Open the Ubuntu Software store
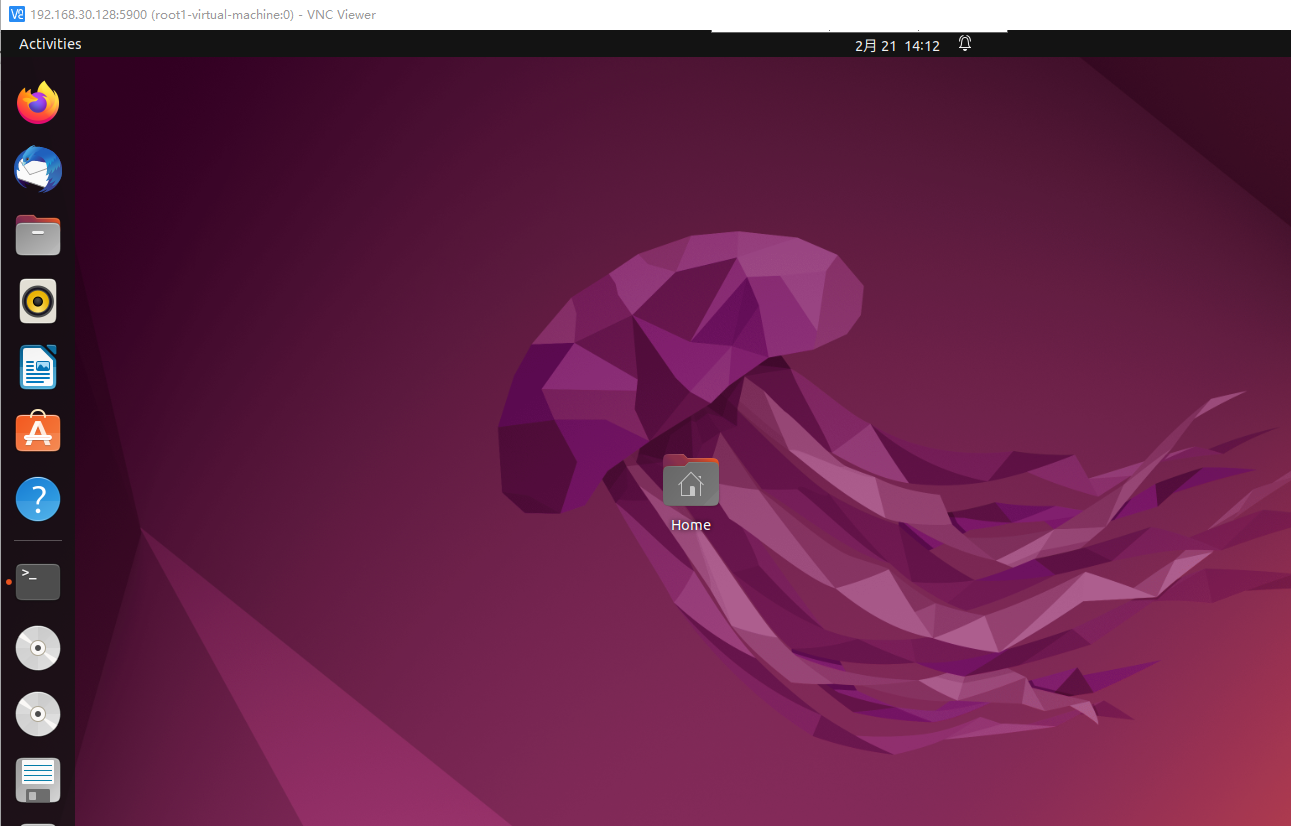Viewport: 1291px width, 826px height. pos(38,432)
